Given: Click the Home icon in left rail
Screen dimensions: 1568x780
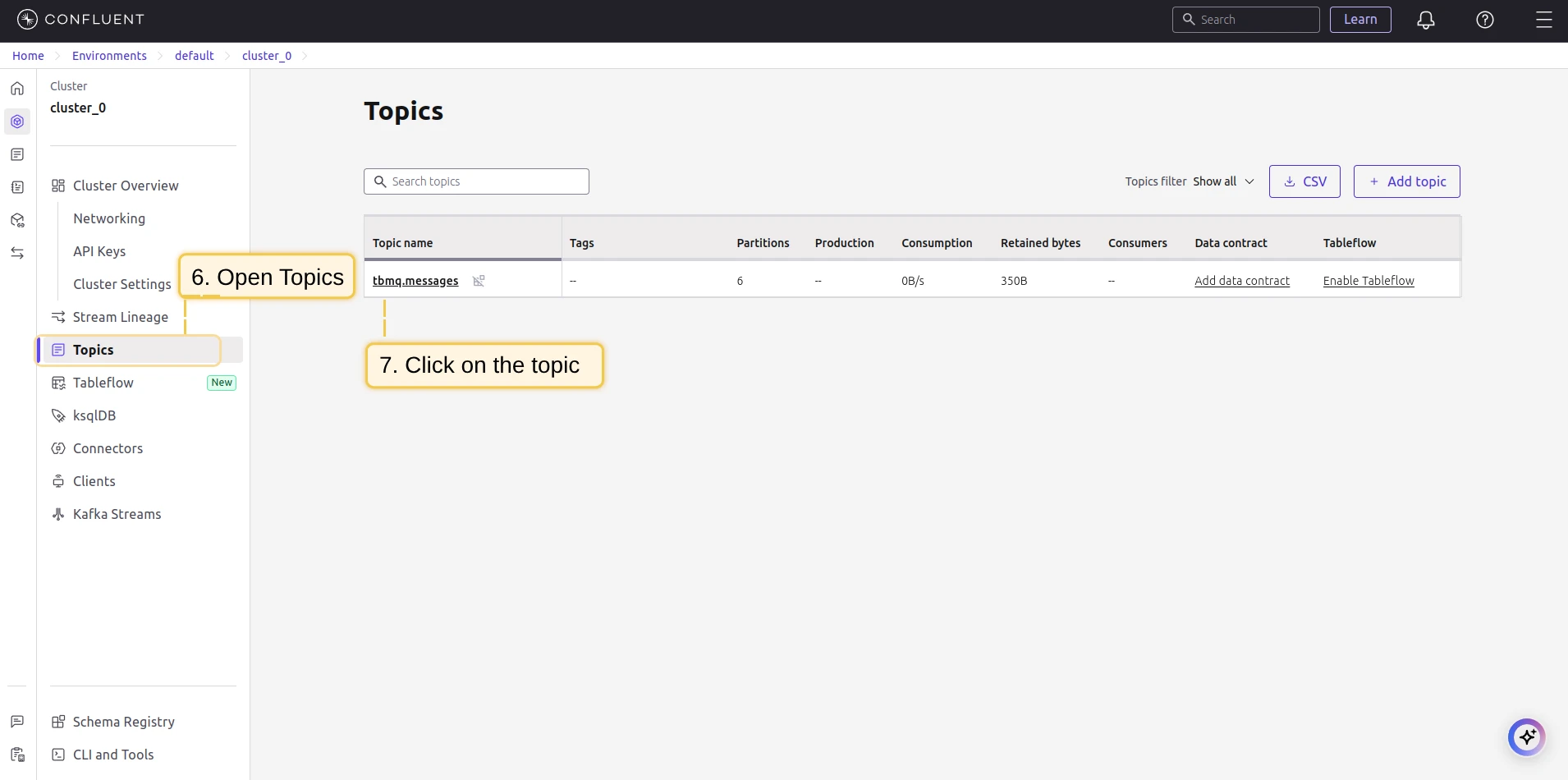Looking at the screenshot, I should coord(17,89).
